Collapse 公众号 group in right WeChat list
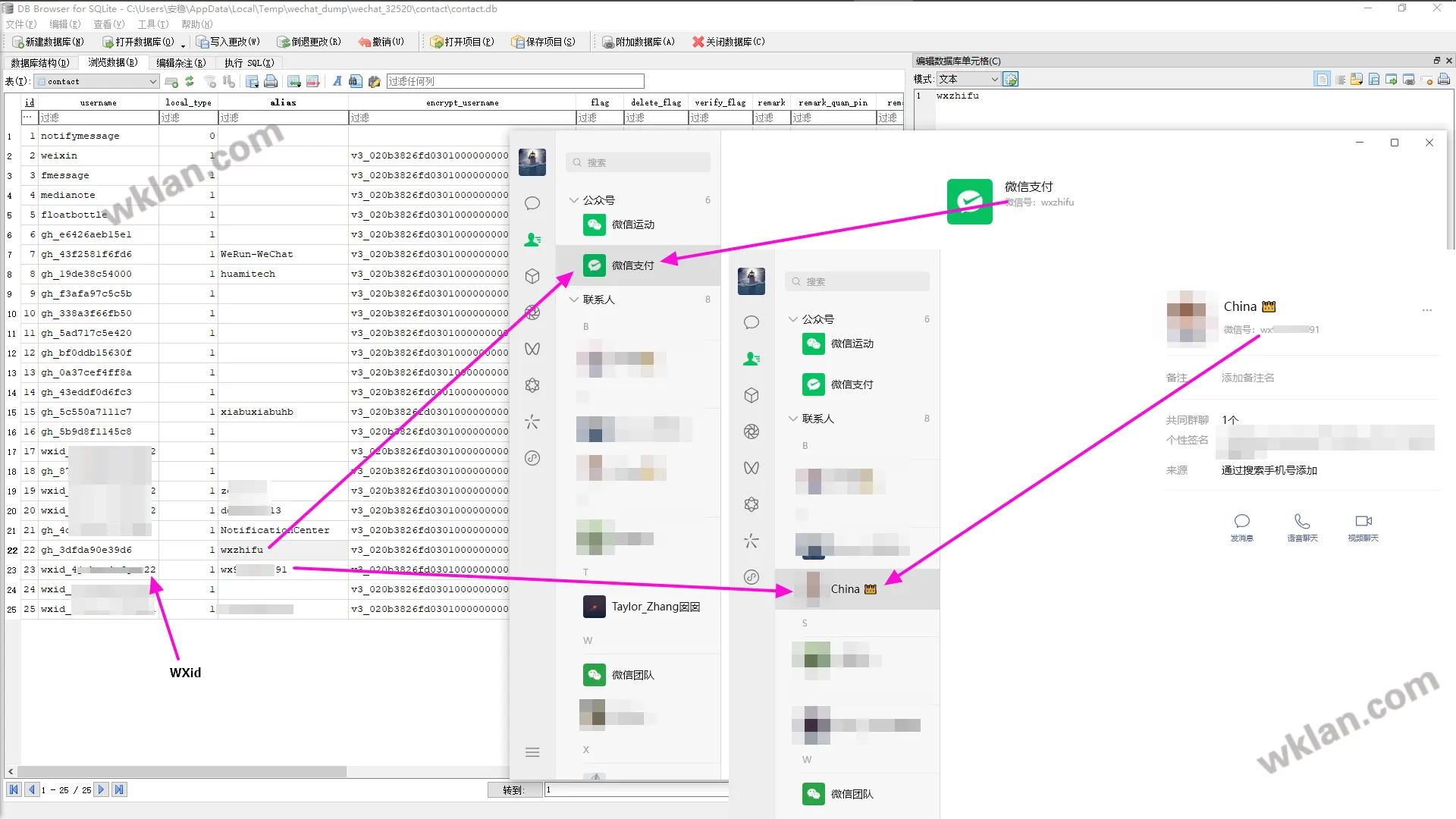 793,319
